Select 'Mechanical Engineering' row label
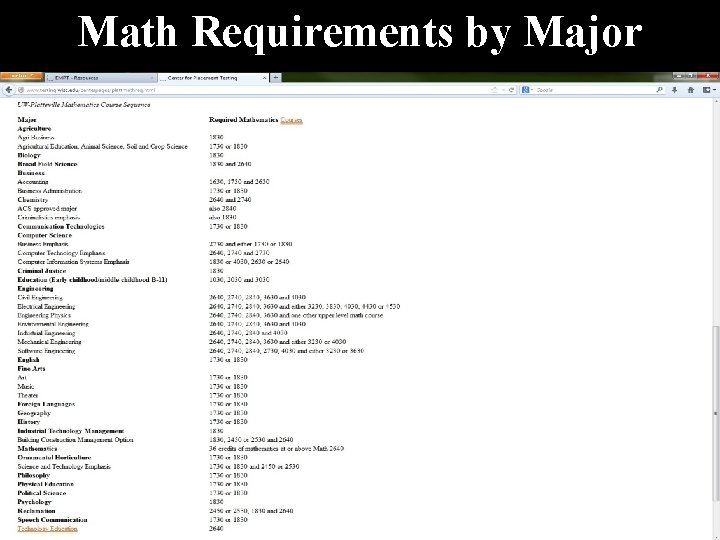 point(49,342)
